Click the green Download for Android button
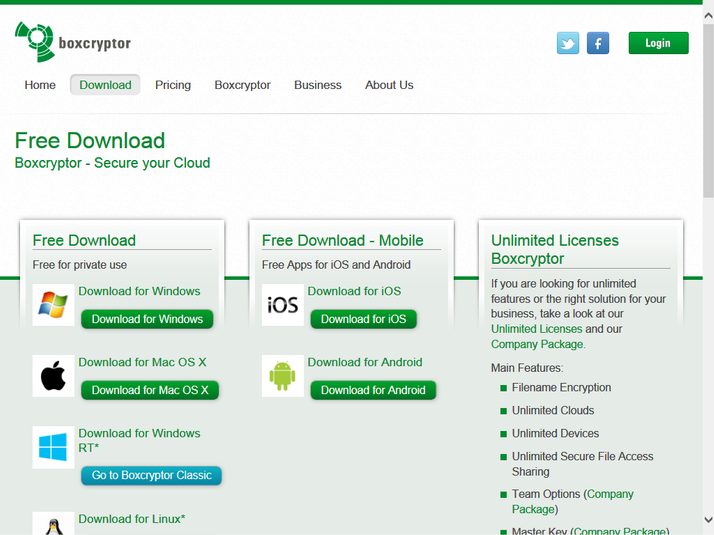The image size is (714, 535). click(x=373, y=390)
